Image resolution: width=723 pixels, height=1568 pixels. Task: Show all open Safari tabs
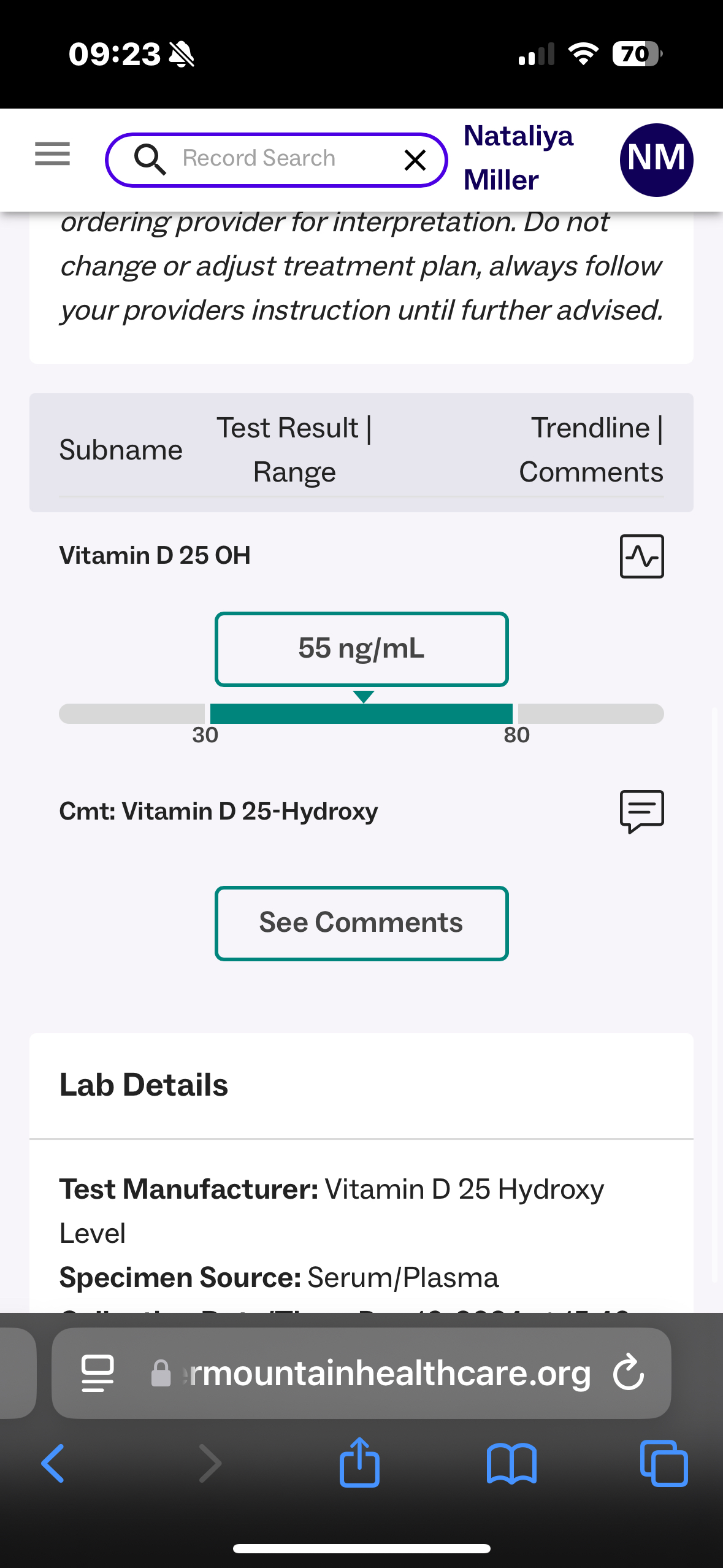tap(664, 1464)
